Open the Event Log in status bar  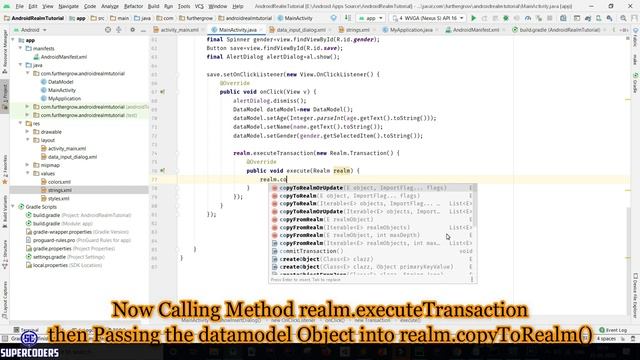pyautogui.click(x=613, y=330)
